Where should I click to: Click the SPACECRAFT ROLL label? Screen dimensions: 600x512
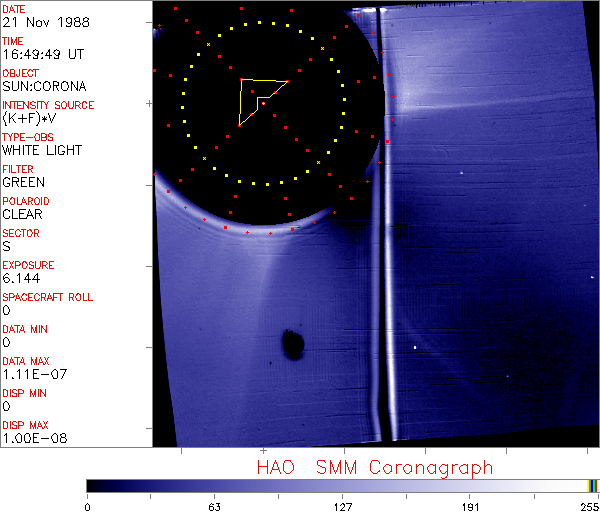[x=49, y=297]
